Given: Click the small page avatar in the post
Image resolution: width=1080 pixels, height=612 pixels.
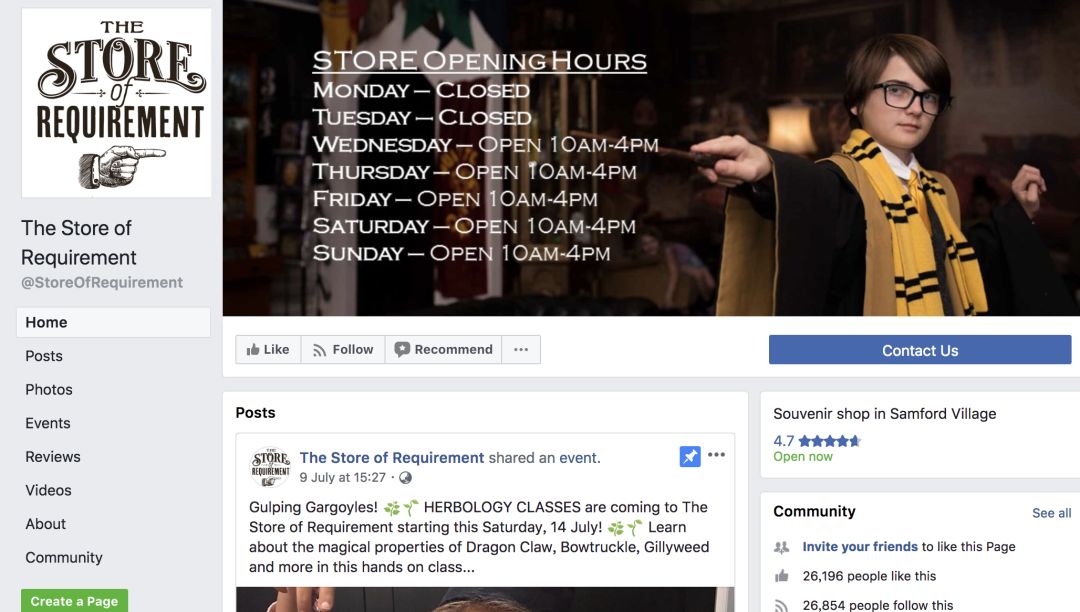Looking at the screenshot, I should coord(269,467).
